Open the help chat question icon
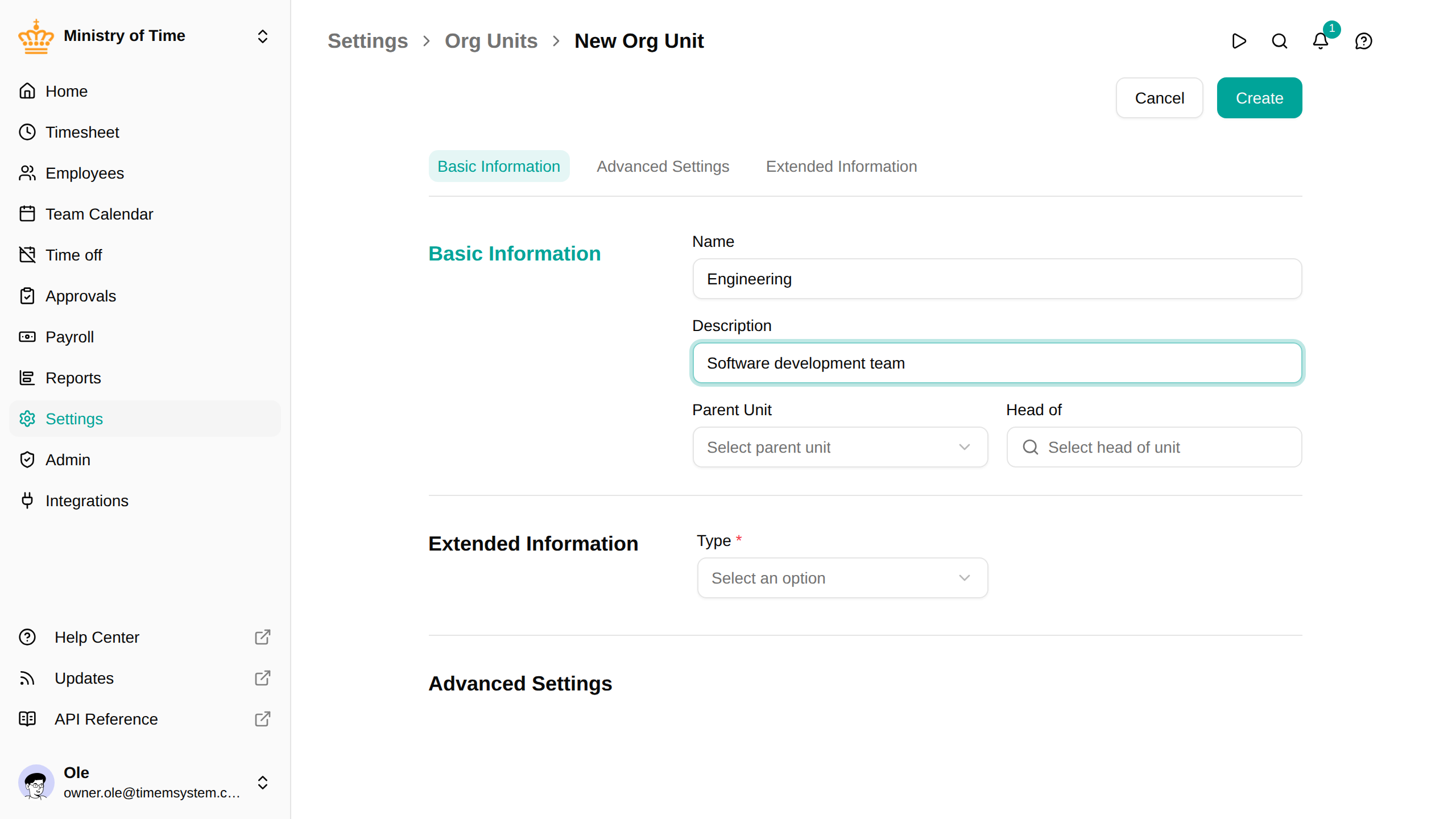1456x819 pixels. 1364,41
